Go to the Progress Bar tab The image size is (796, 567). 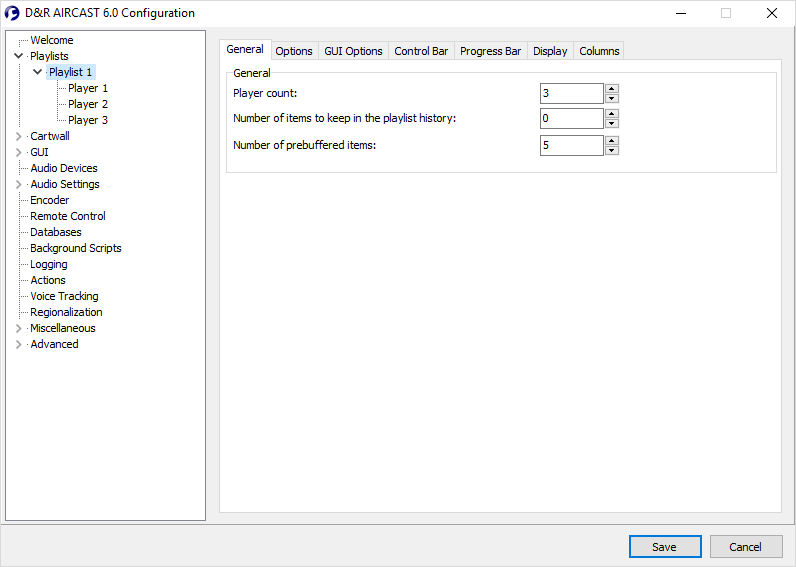click(490, 51)
